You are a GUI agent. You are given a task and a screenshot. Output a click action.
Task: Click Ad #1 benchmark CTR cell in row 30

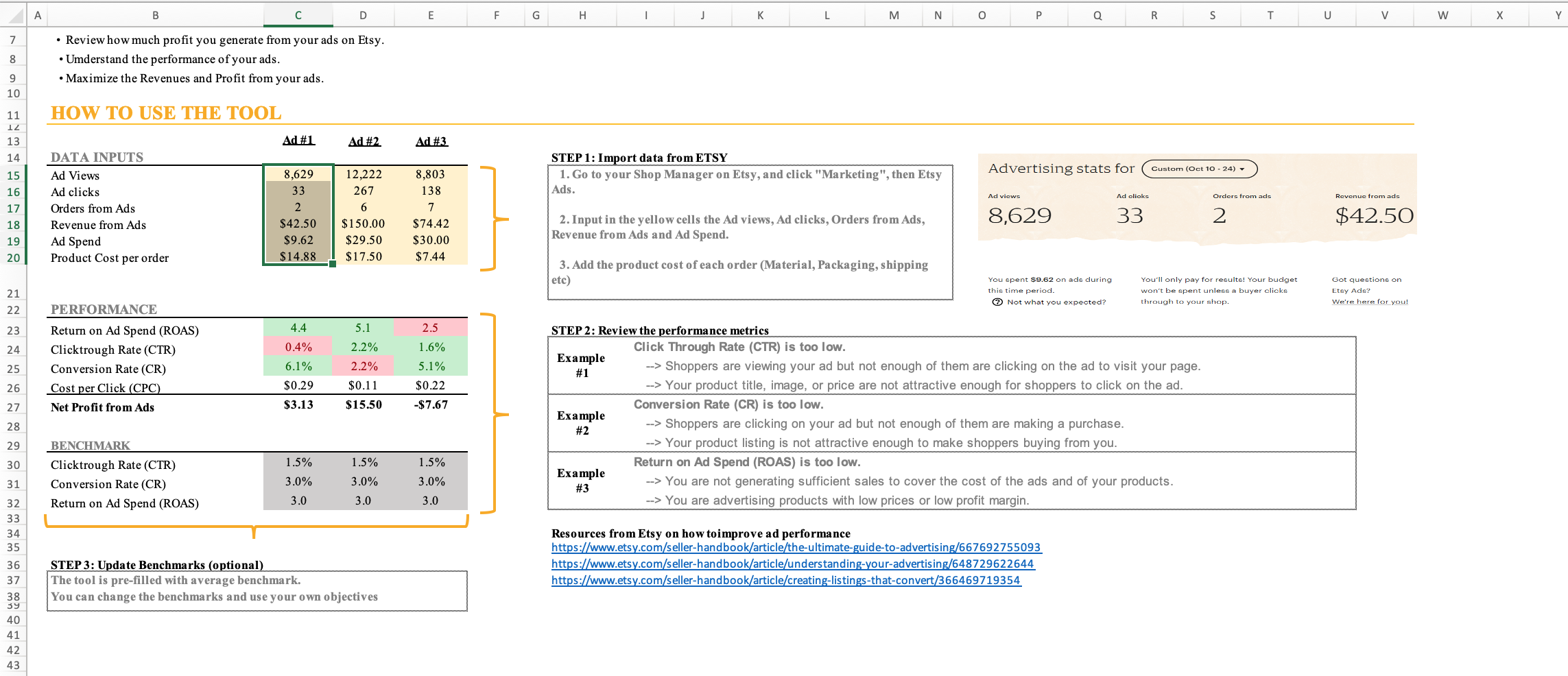click(298, 462)
